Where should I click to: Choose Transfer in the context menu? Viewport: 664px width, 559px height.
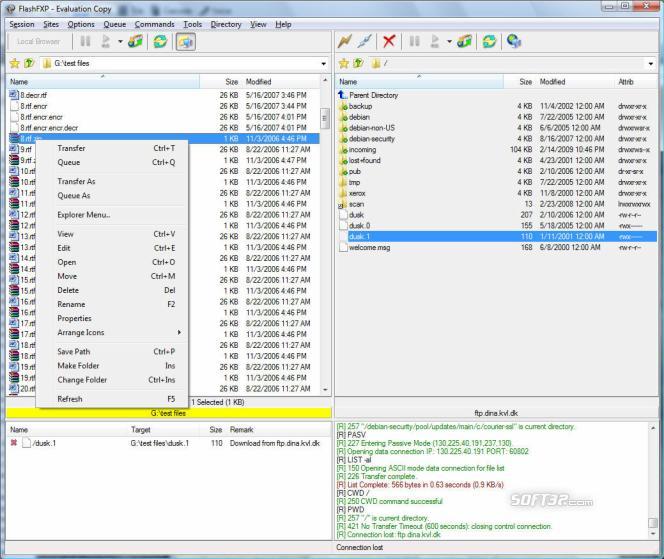(113, 148)
